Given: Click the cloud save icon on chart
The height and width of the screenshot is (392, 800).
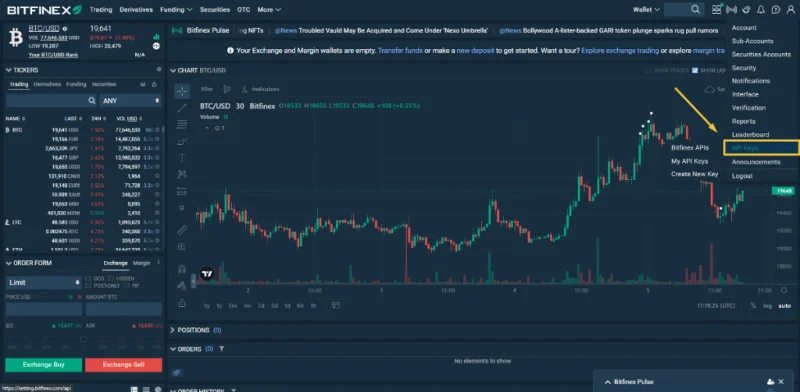Looking at the screenshot, I should (709, 89).
